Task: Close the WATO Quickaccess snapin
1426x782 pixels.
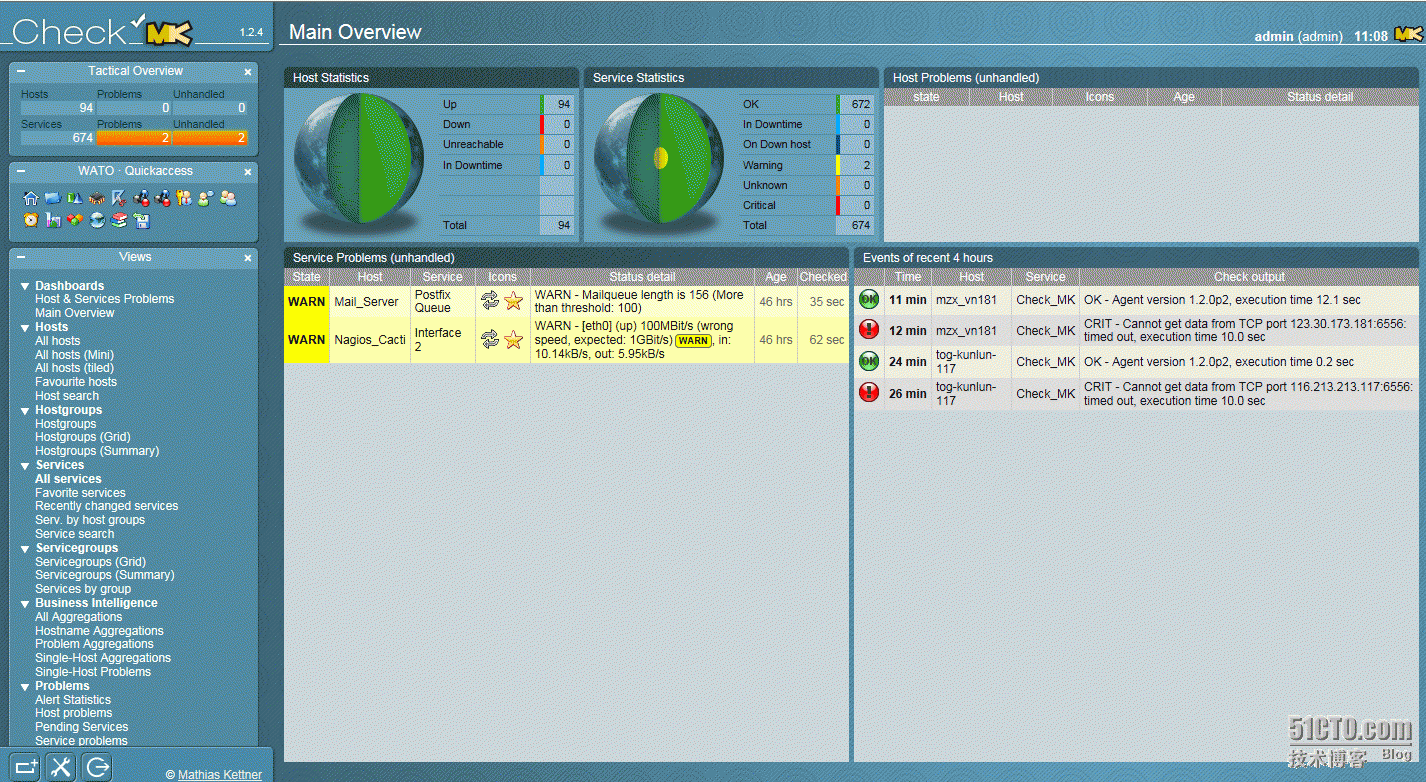Action: 248,172
